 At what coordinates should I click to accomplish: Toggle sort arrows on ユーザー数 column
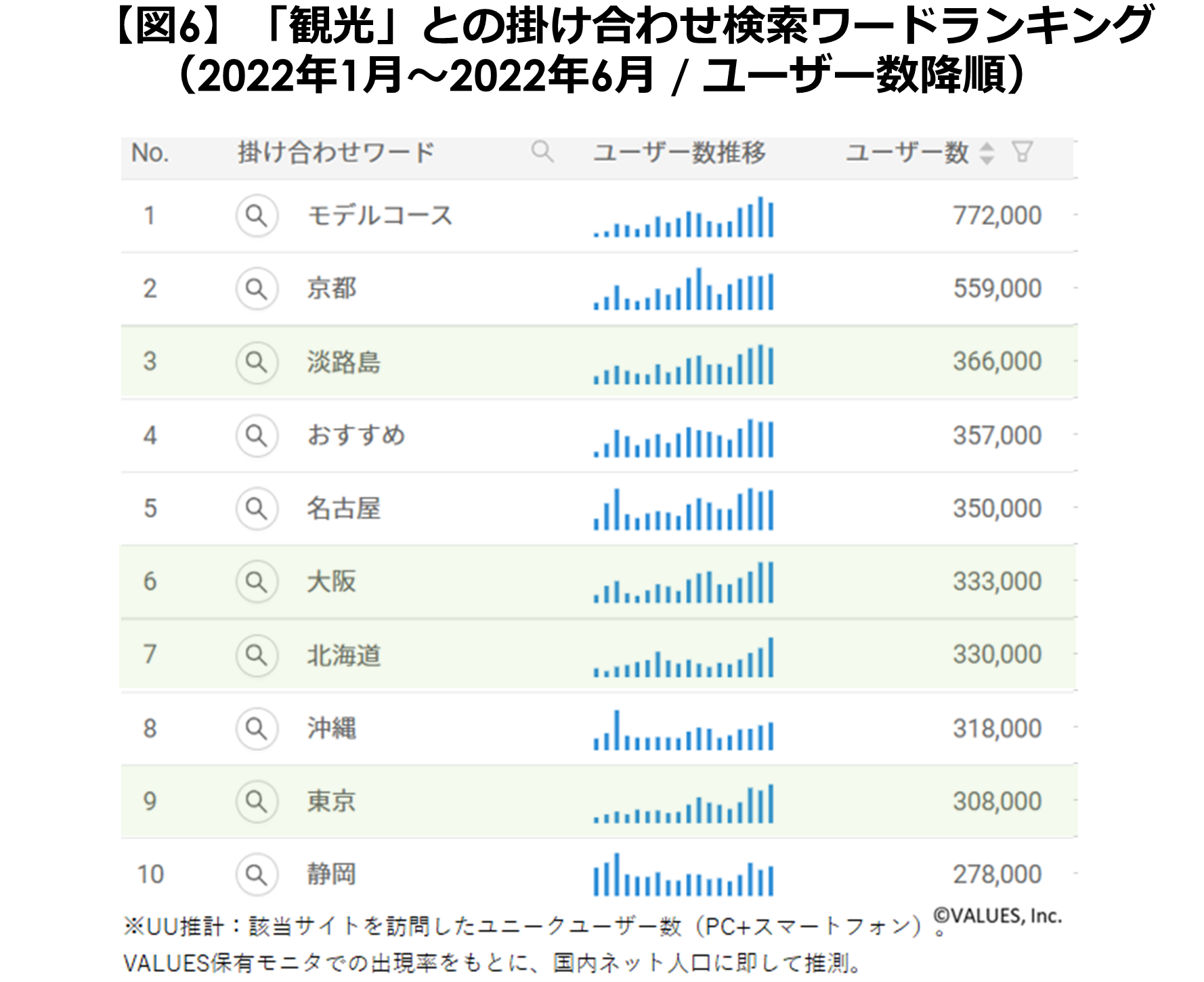(987, 153)
